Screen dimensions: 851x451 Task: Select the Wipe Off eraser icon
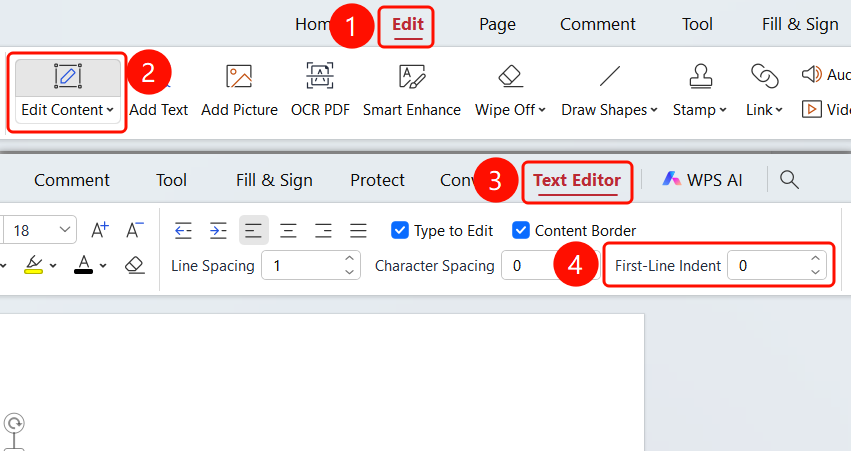click(x=511, y=76)
